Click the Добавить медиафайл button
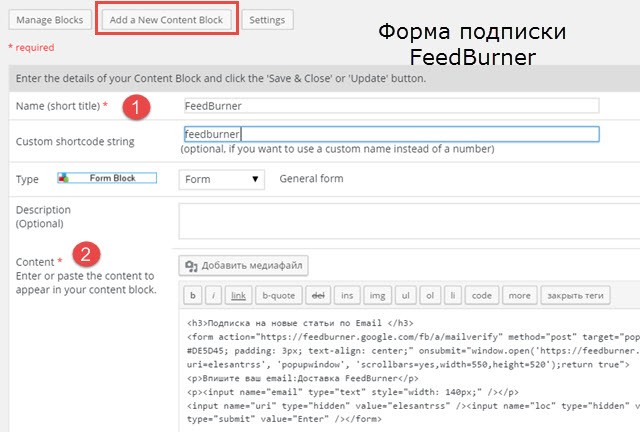This screenshot has height=432, width=640. (243, 266)
